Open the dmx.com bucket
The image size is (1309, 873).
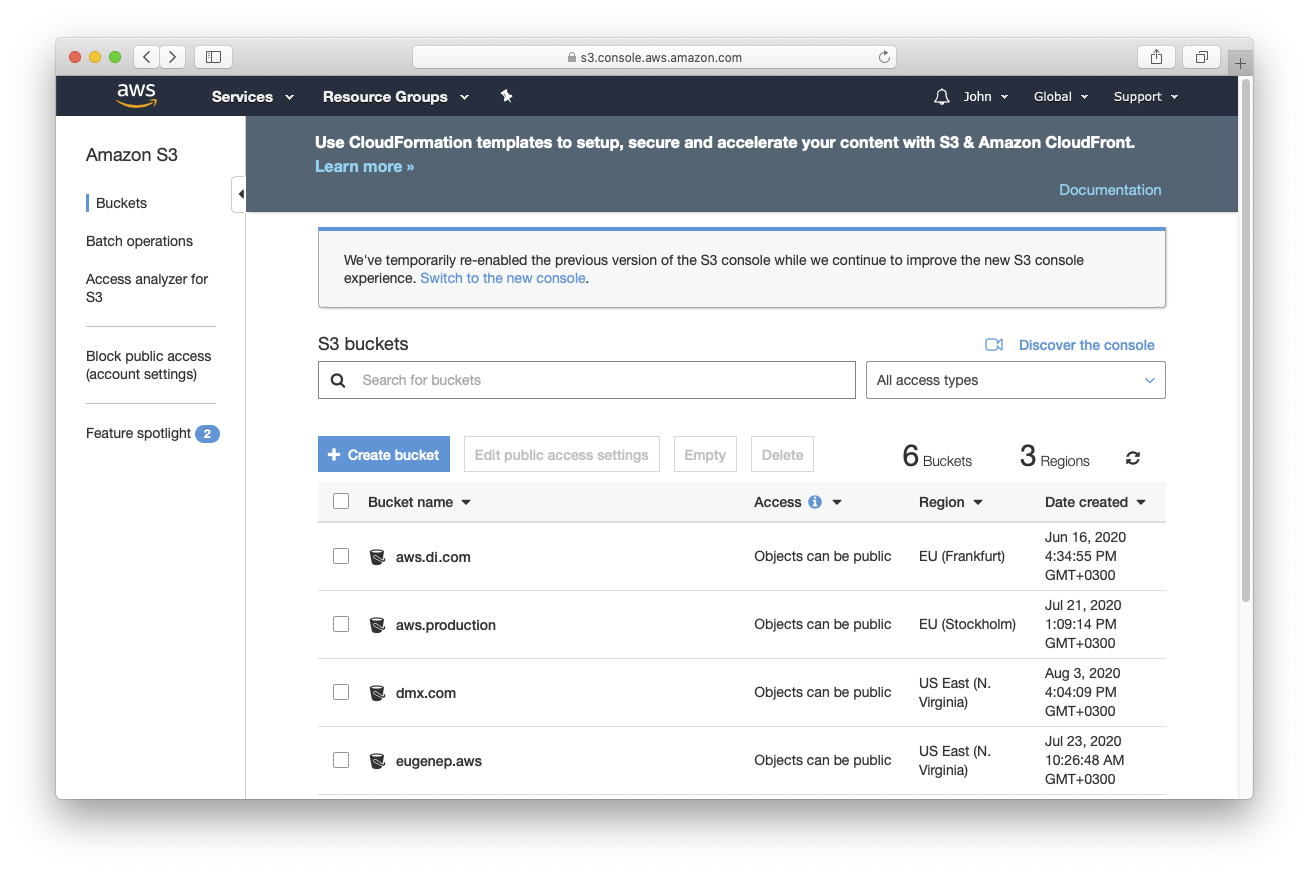426,693
